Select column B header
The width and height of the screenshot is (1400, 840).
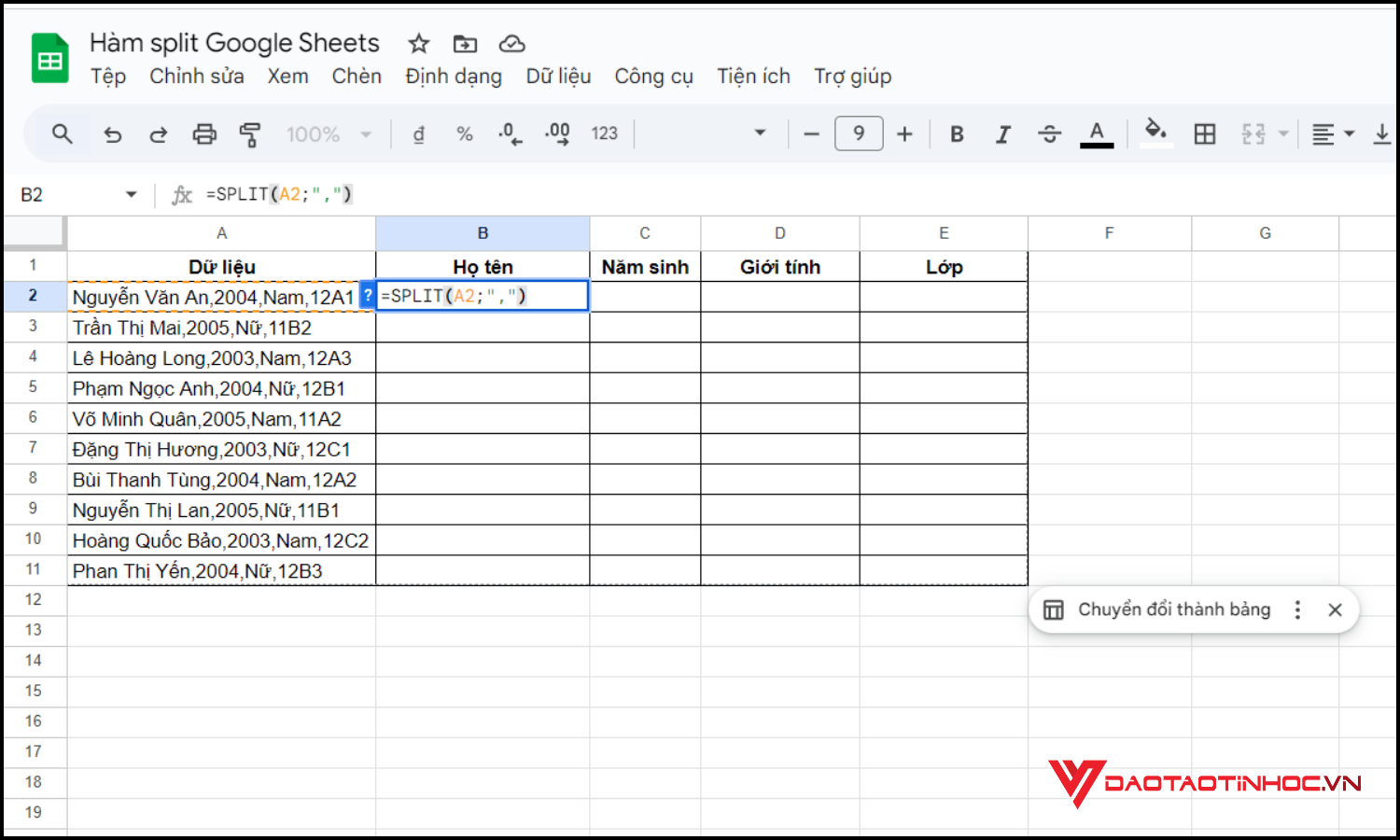pos(483,233)
